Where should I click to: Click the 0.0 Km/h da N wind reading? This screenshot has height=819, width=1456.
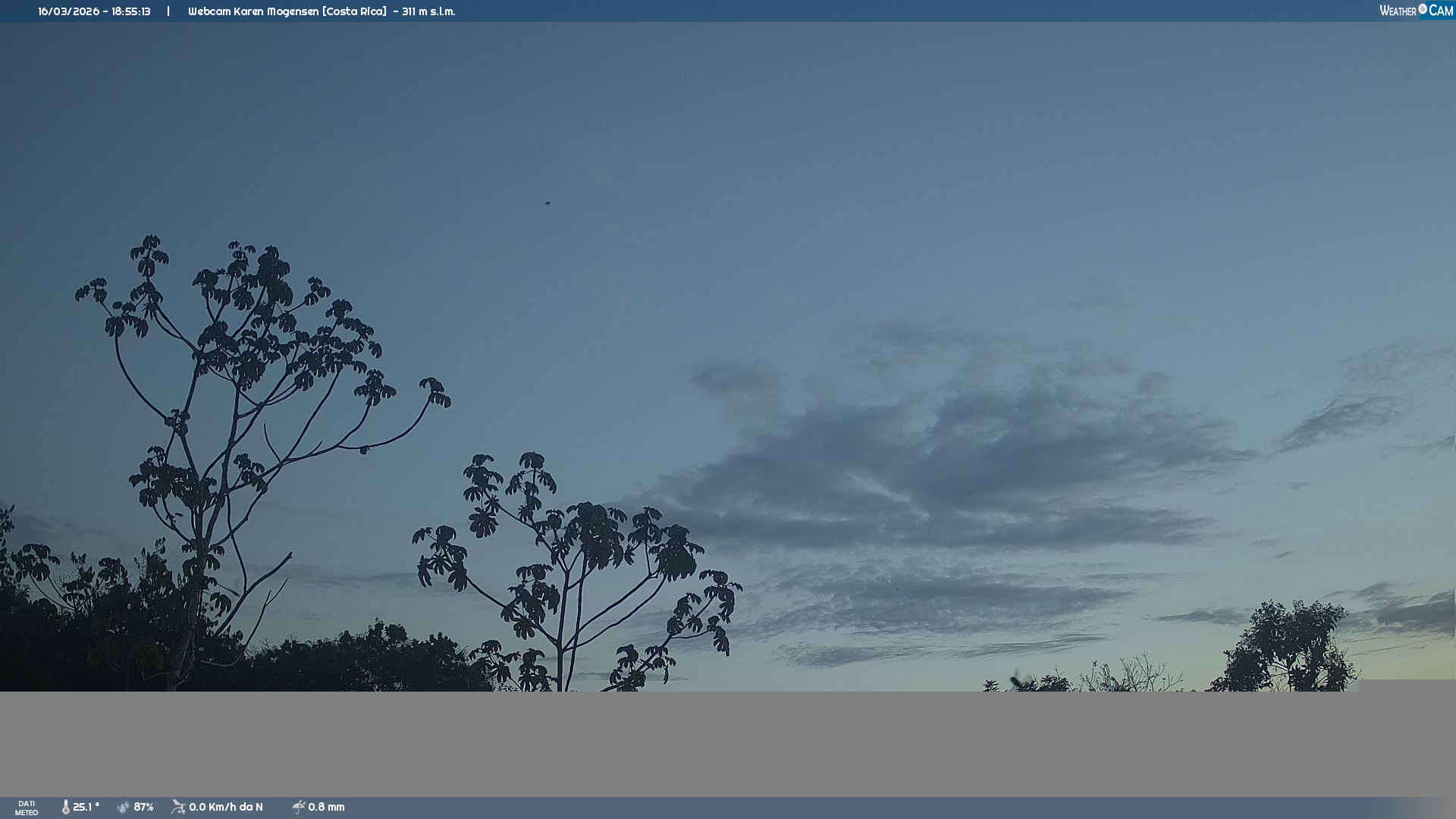(226, 807)
